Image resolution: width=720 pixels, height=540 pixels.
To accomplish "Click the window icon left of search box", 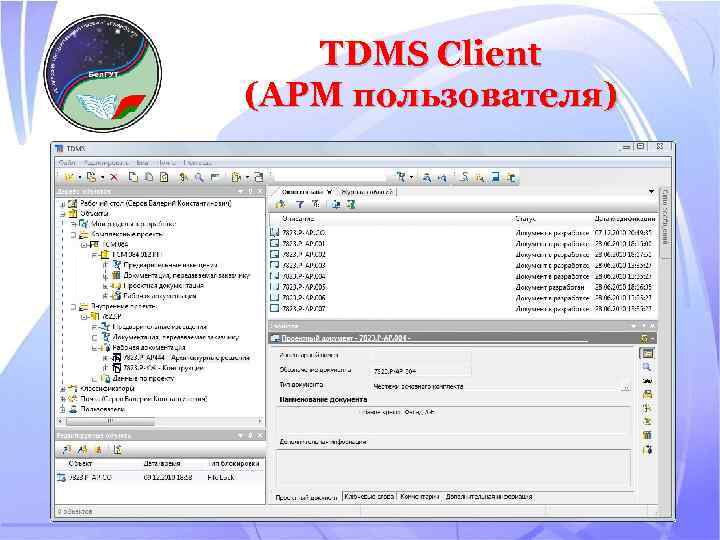I will coord(259,177).
